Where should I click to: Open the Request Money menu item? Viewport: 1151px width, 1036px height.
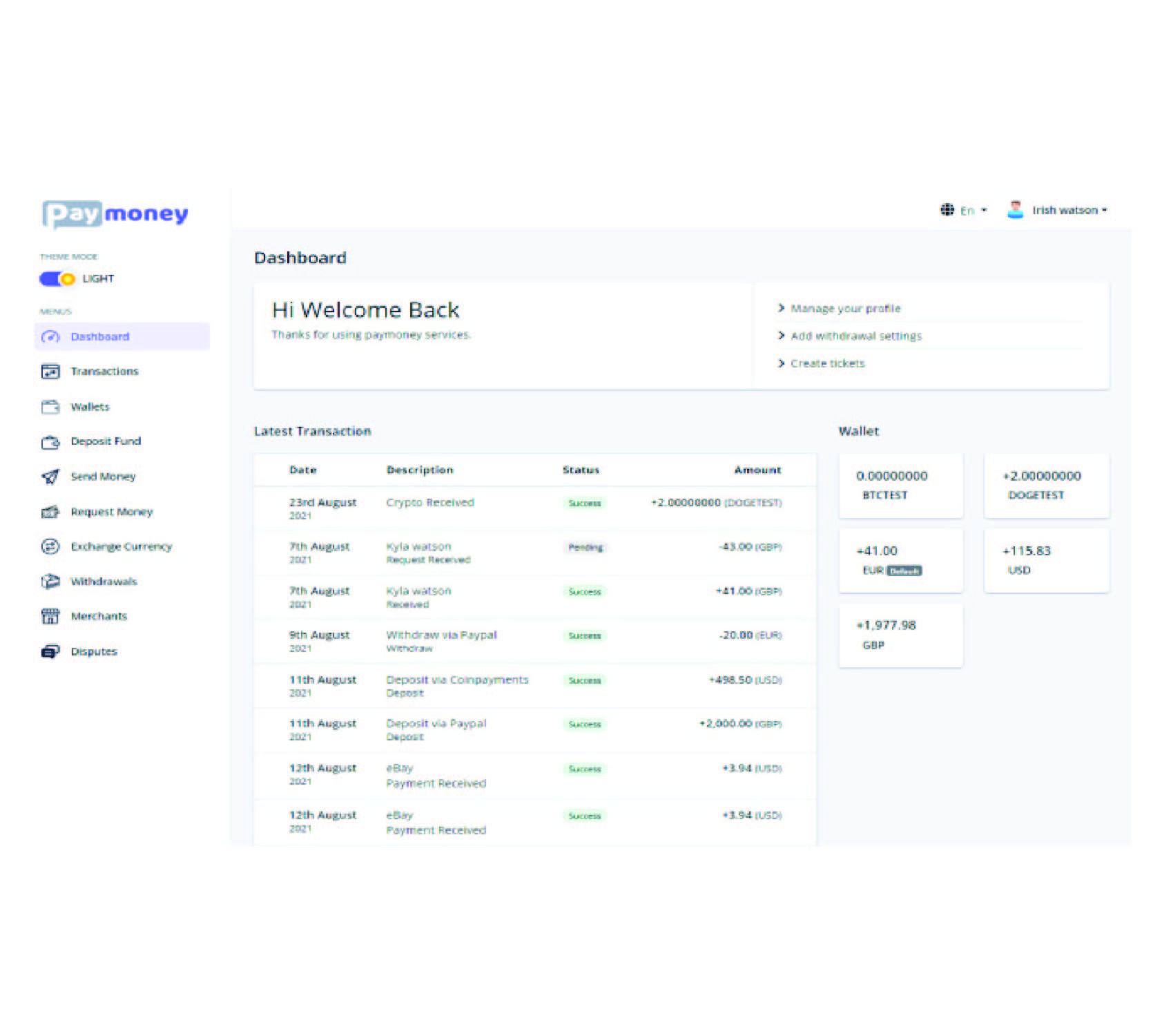click(x=112, y=512)
